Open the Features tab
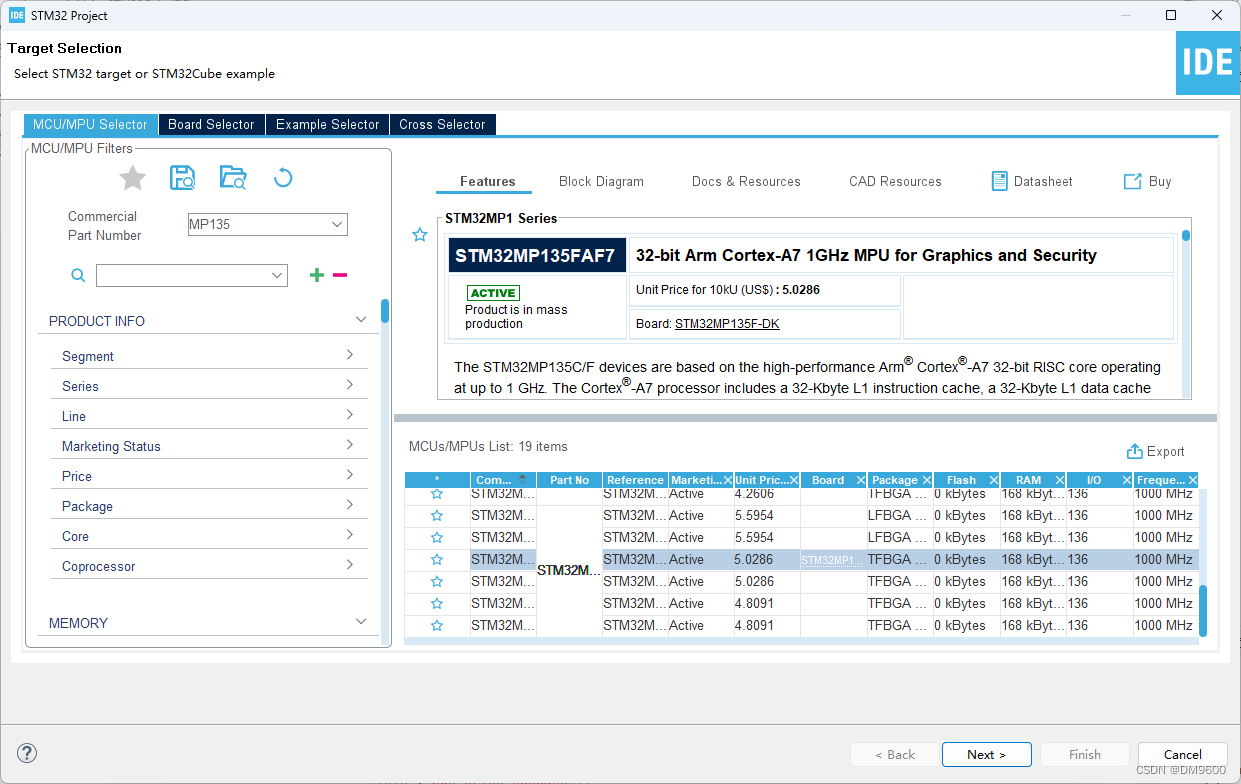Screen dimensions: 1241x784 tap(488, 181)
